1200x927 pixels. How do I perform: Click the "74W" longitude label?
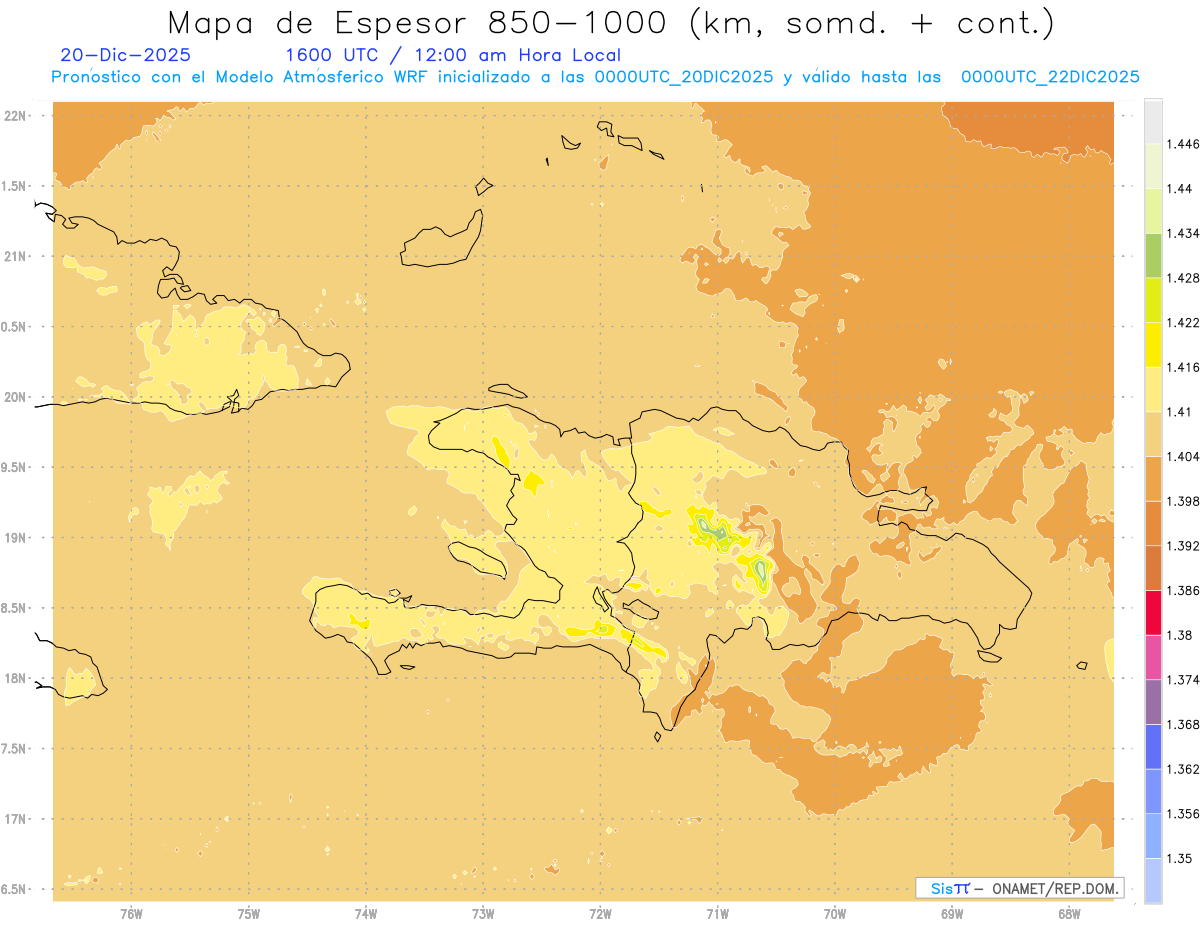point(366,914)
